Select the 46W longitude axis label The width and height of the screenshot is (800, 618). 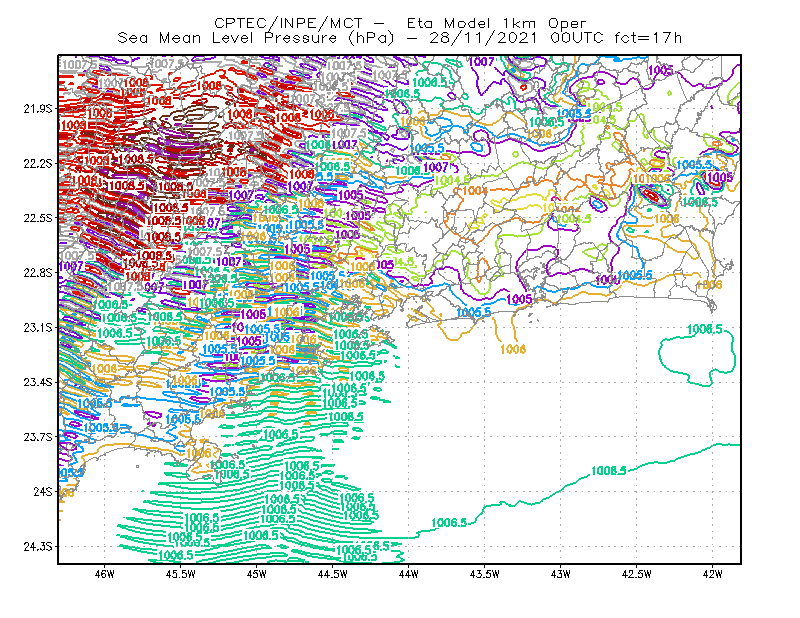[x=105, y=574]
